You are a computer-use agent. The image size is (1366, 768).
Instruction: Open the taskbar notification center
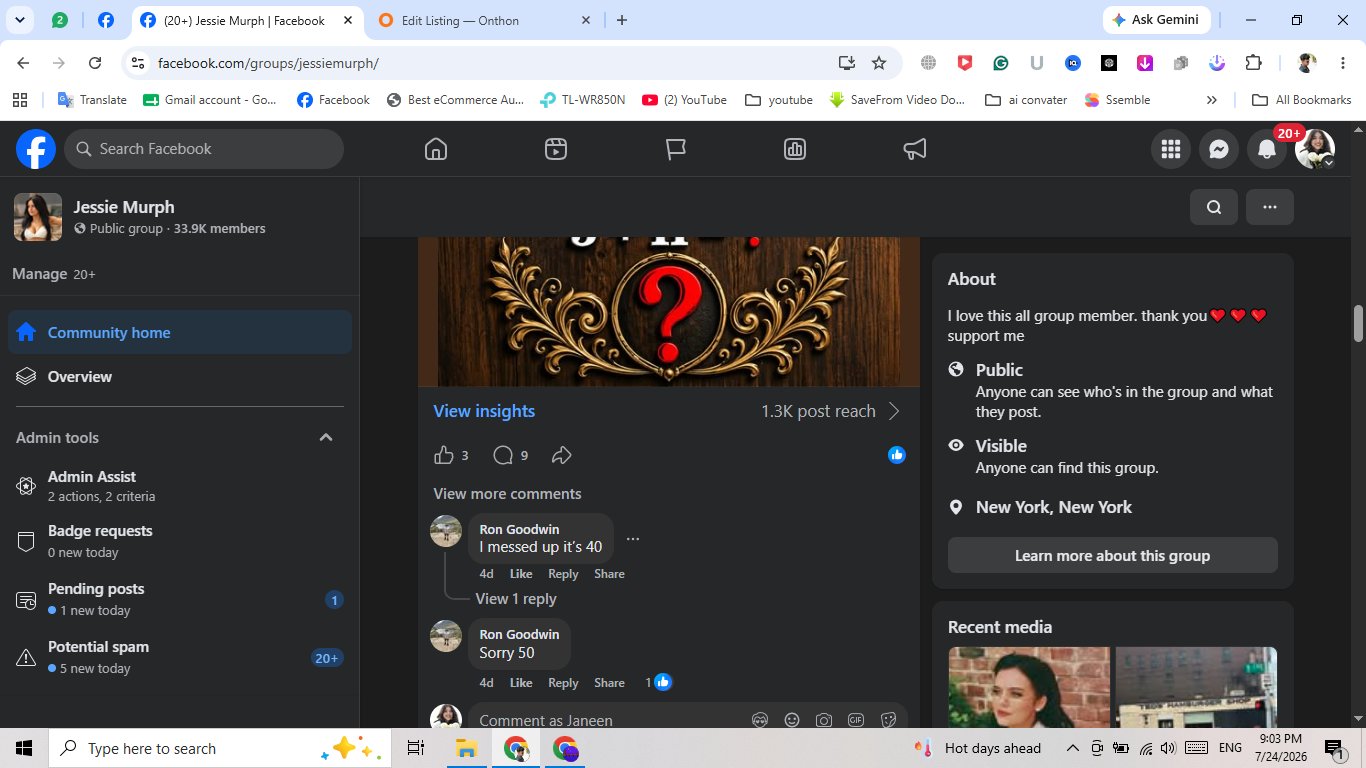[1335, 748]
